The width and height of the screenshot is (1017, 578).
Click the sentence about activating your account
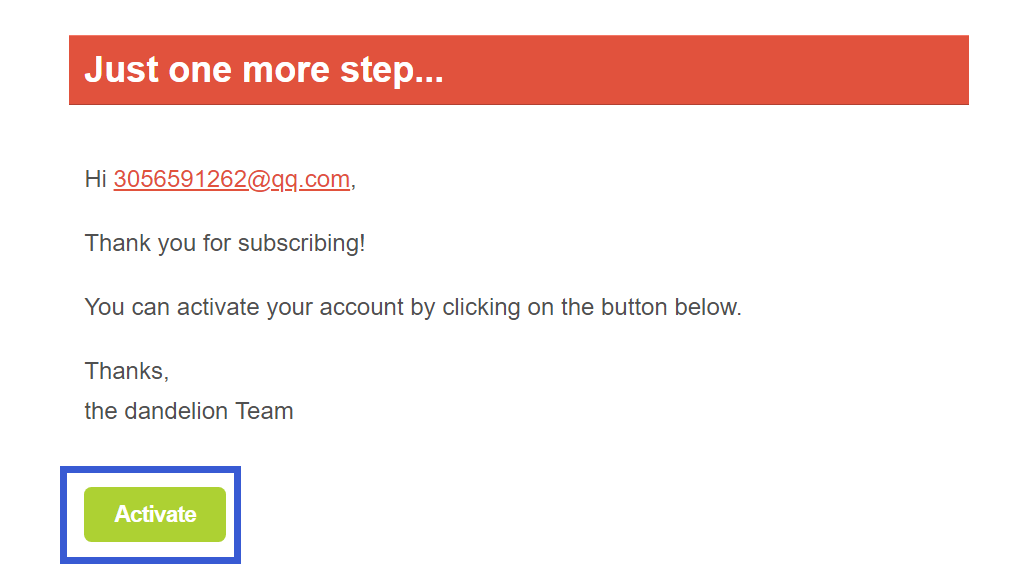click(413, 307)
